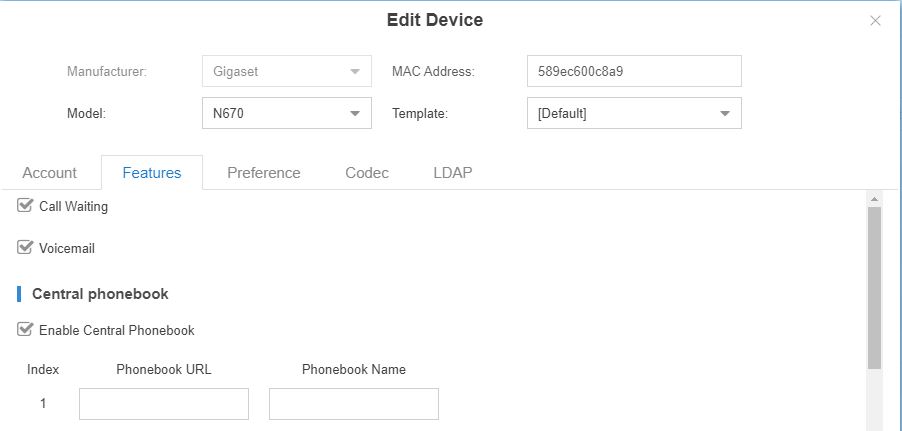This screenshot has width=902, height=431.
Task: Click the vertical scrollbar thumb
Action: 874,288
